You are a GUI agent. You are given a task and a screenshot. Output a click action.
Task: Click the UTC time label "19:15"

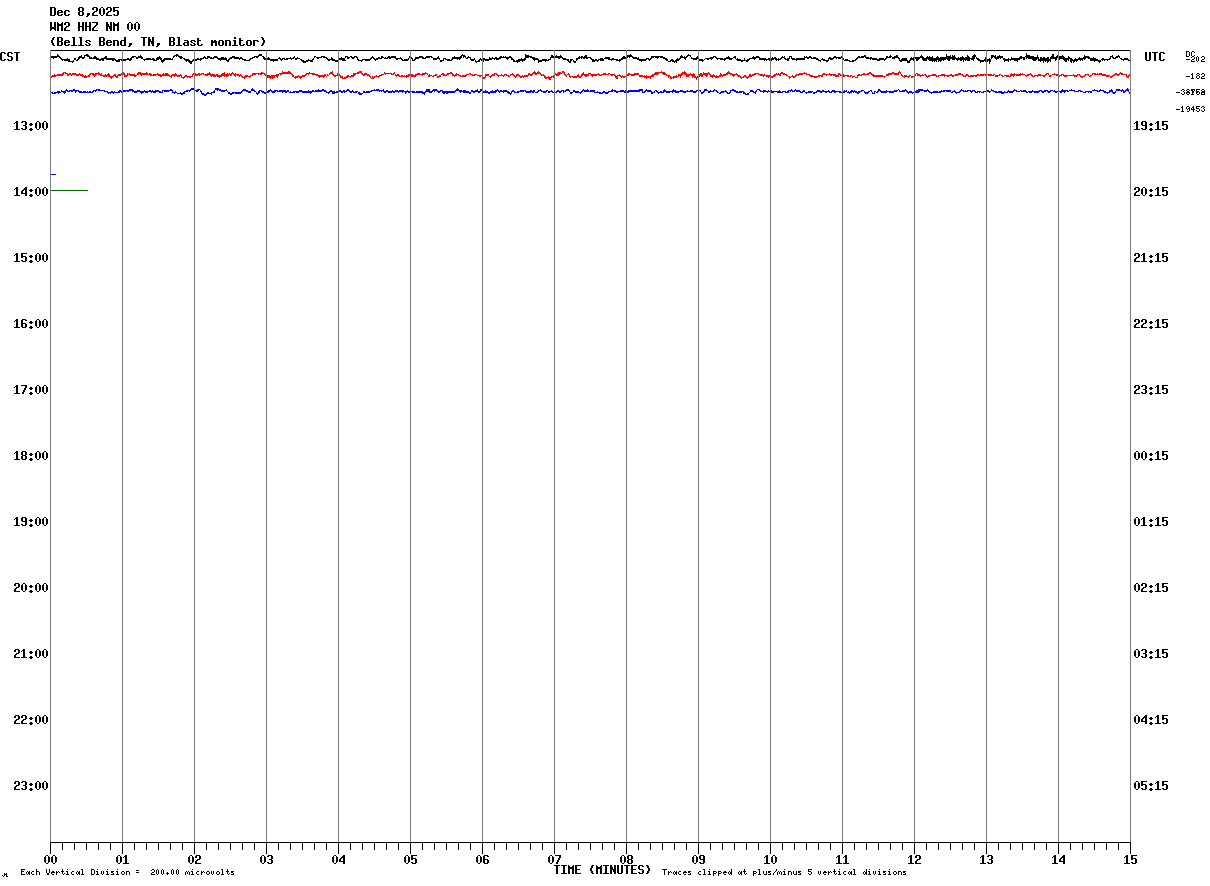[x=1151, y=125]
